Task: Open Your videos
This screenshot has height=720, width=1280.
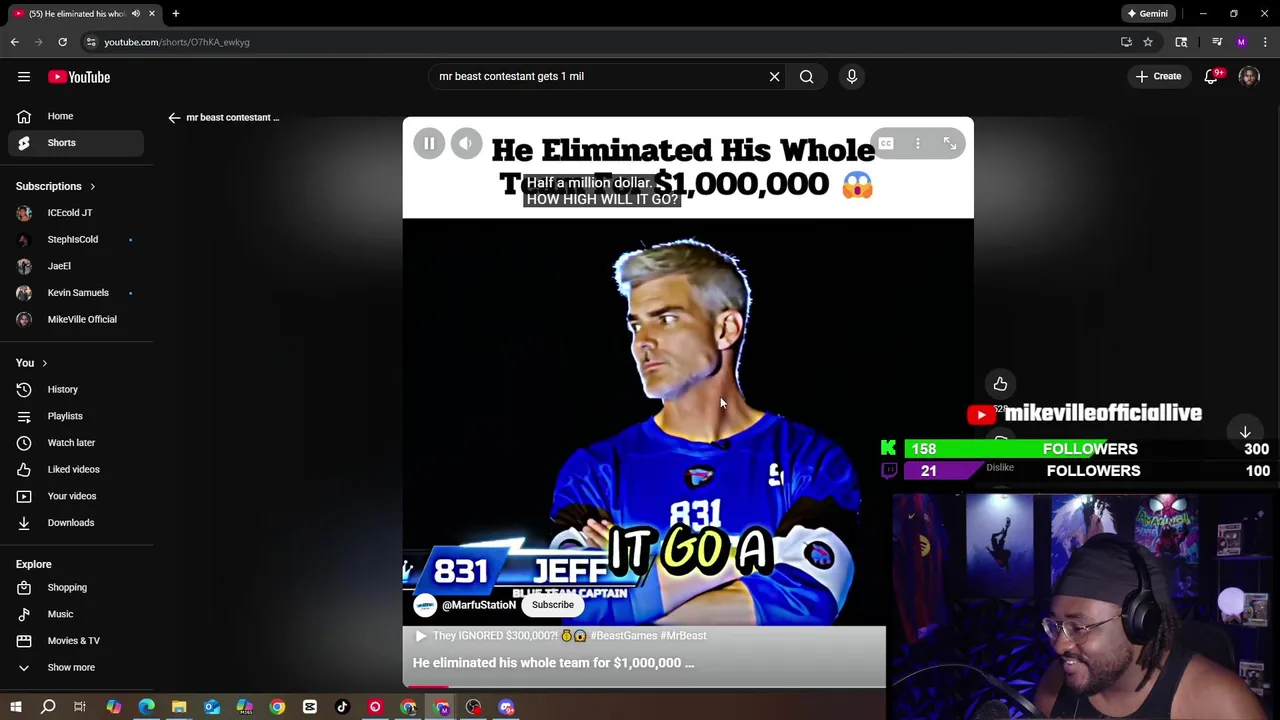Action: pos(75,496)
